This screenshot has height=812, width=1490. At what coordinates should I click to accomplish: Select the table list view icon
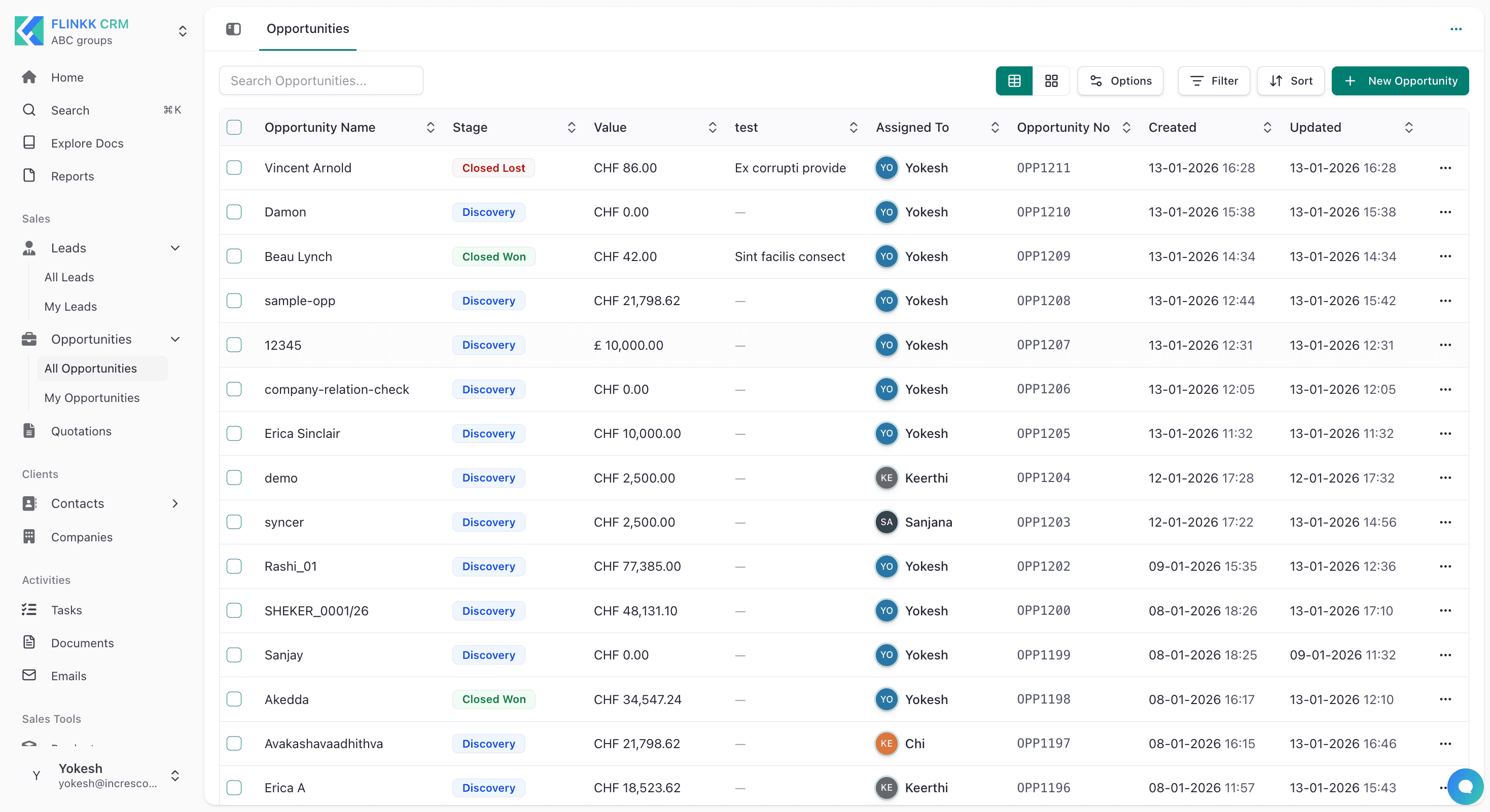click(x=1014, y=80)
